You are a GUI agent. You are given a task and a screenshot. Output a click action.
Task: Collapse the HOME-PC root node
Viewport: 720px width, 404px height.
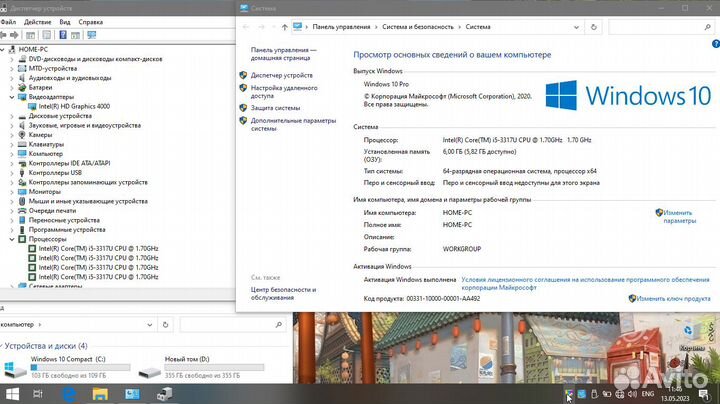tap(3, 49)
